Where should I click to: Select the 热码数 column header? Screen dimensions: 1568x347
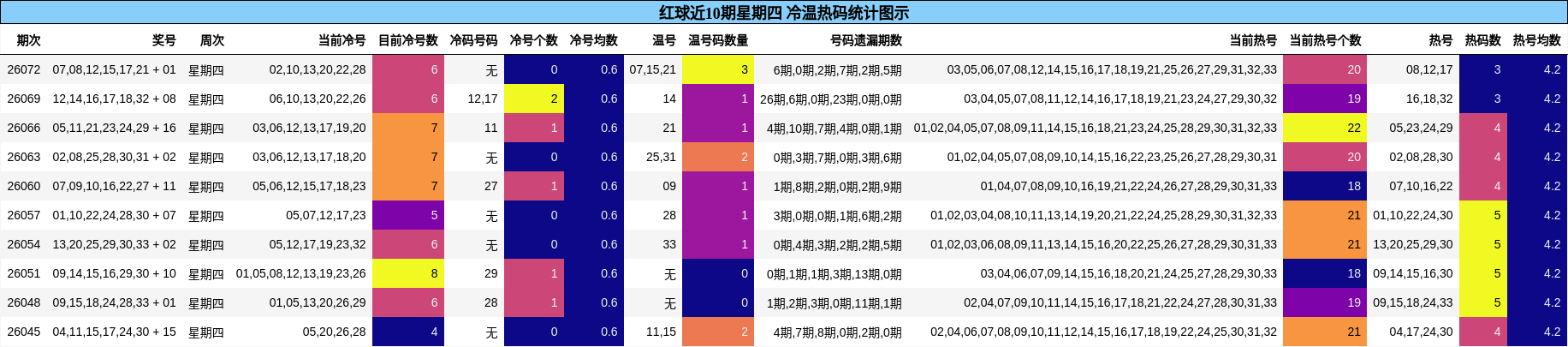point(1483,40)
